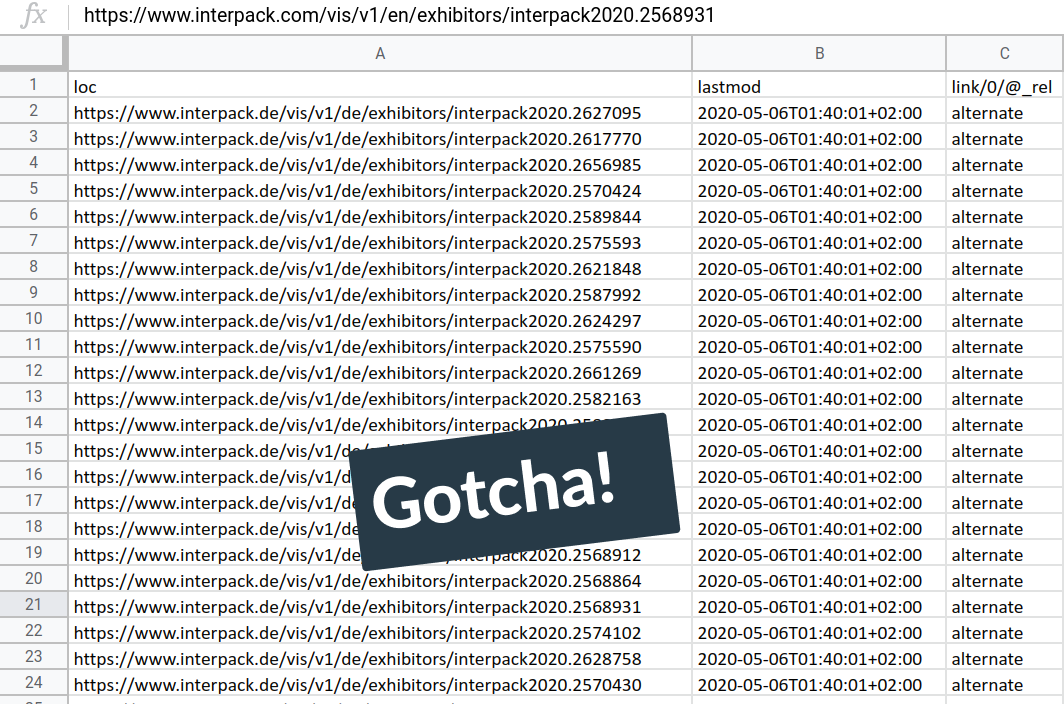Screen dimensions: 1064x704
Task: Click 'alternate' cell in row 15
Action: pyautogui.click(x=1005, y=451)
